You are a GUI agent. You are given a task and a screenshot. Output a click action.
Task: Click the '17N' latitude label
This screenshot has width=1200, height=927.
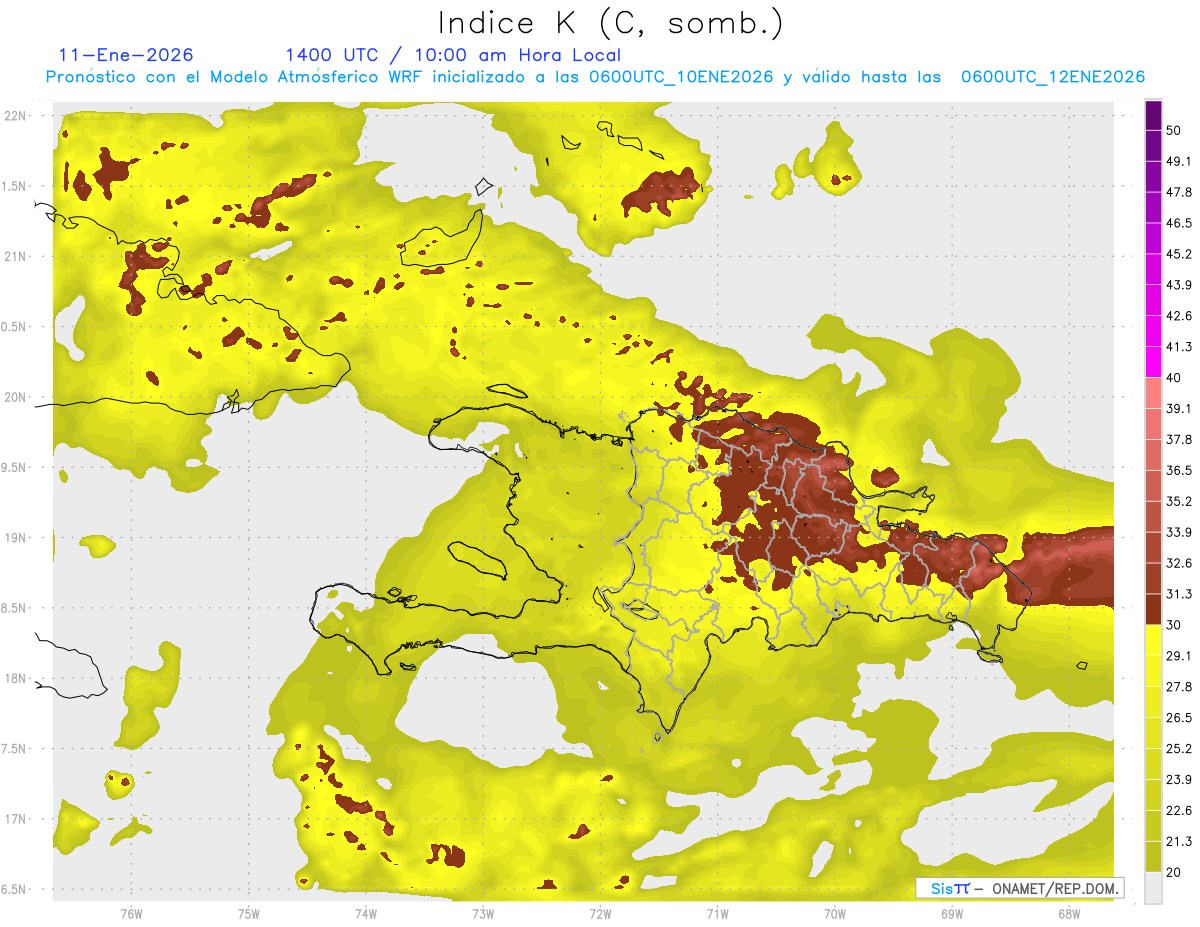[x=16, y=820]
